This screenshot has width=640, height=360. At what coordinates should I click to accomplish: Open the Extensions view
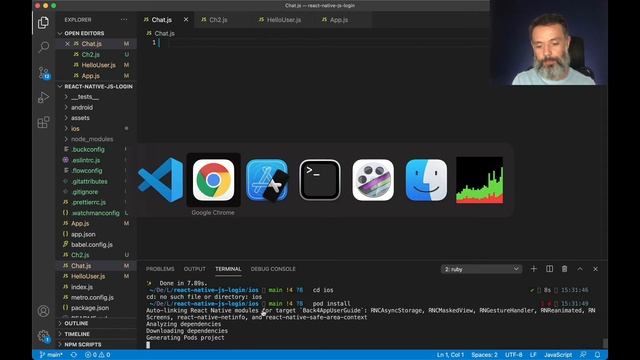43,122
